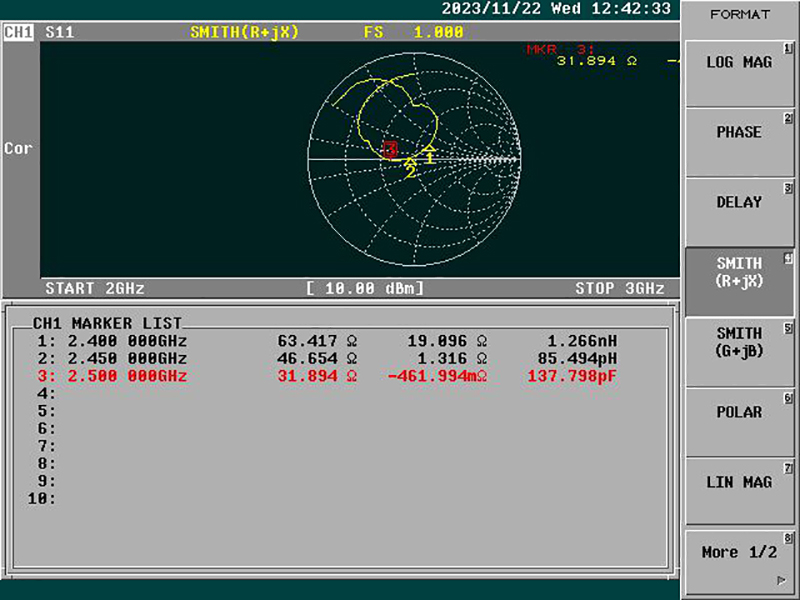The height and width of the screenshot is (600, 800).
Task: Click the 63.417 Ω resistance value
Action: coord(317,341)
